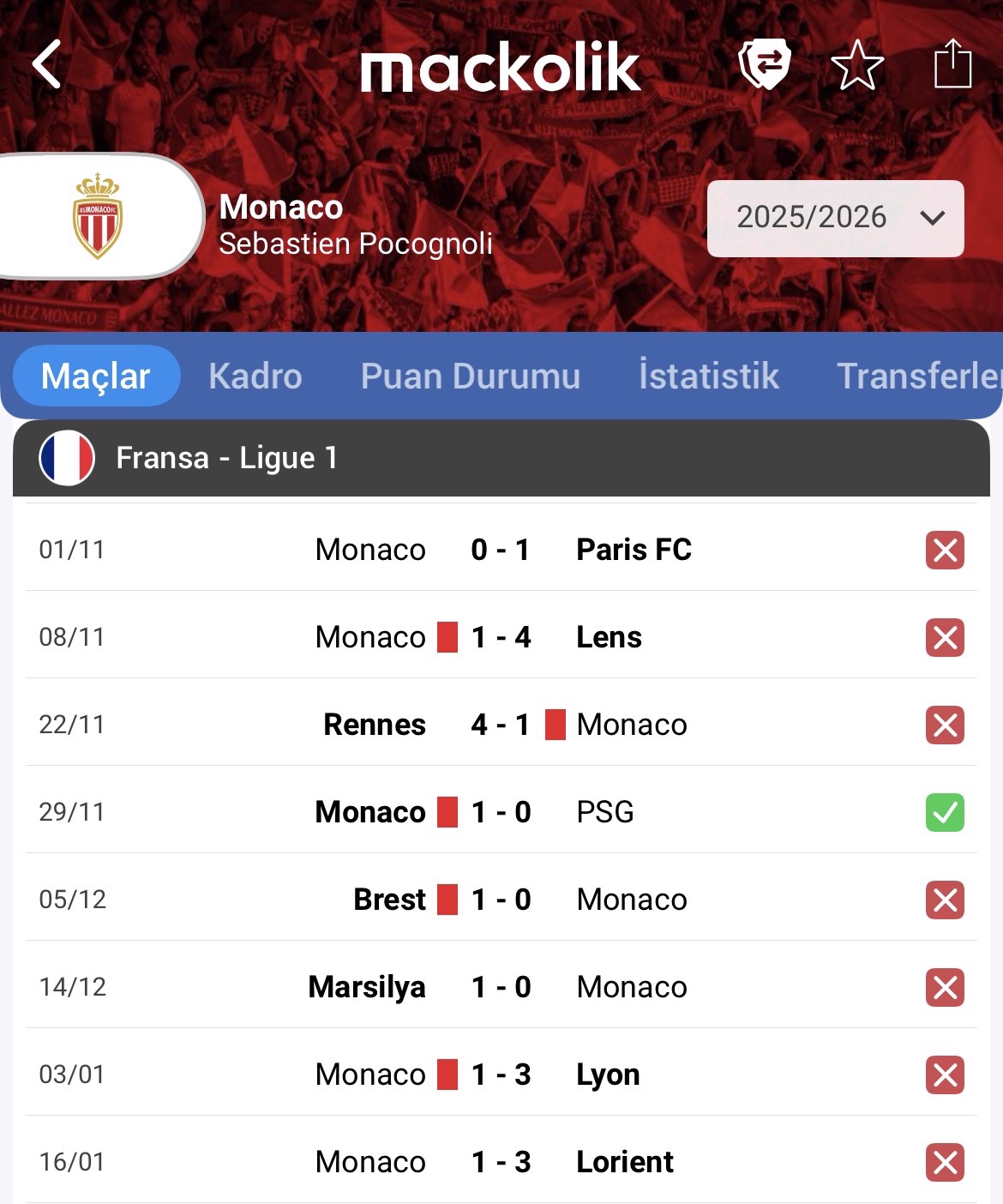
Task: Open the Transferler tab
Action: click(x=919, y=376)
